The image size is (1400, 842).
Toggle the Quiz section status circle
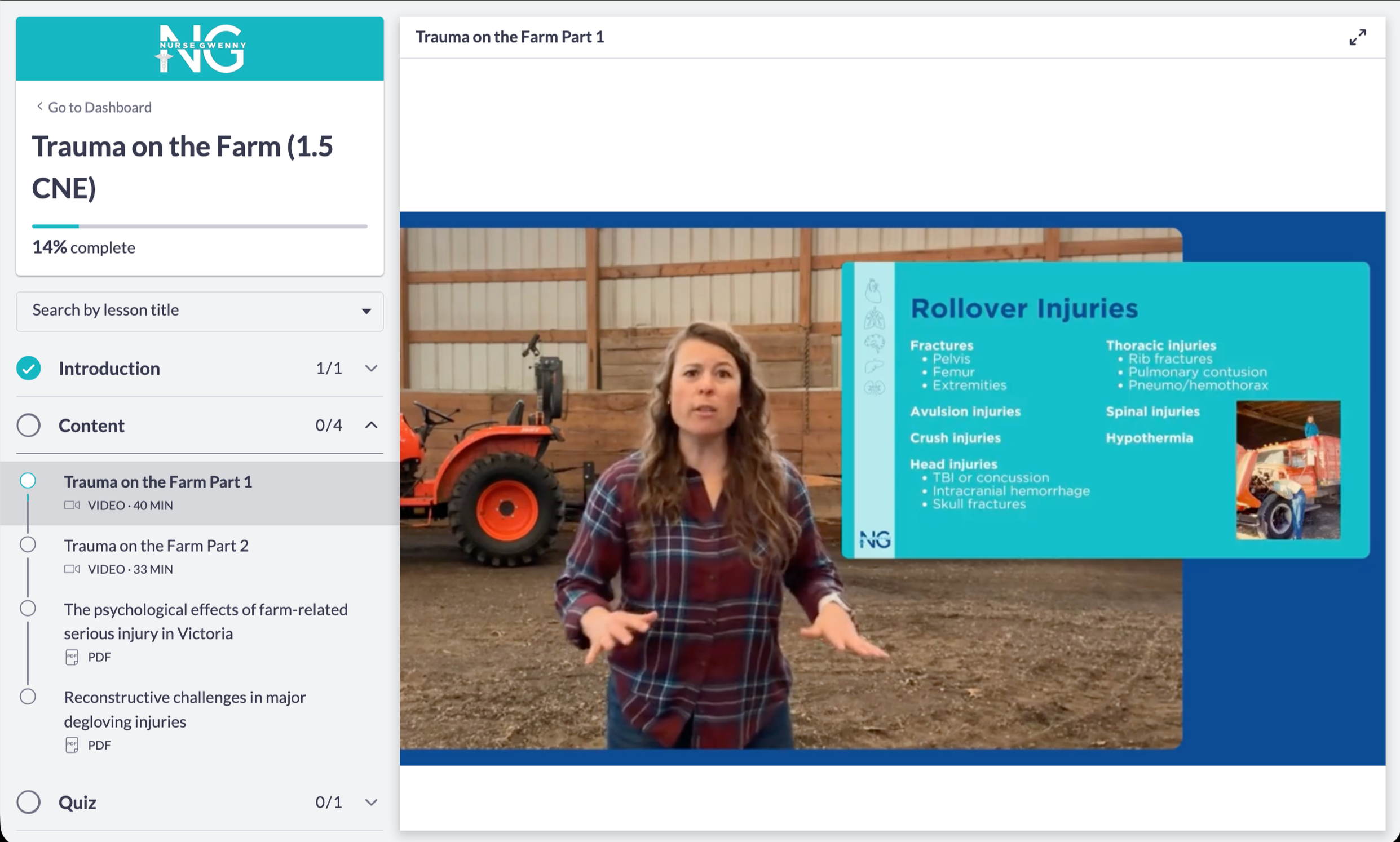click(28, 803)
